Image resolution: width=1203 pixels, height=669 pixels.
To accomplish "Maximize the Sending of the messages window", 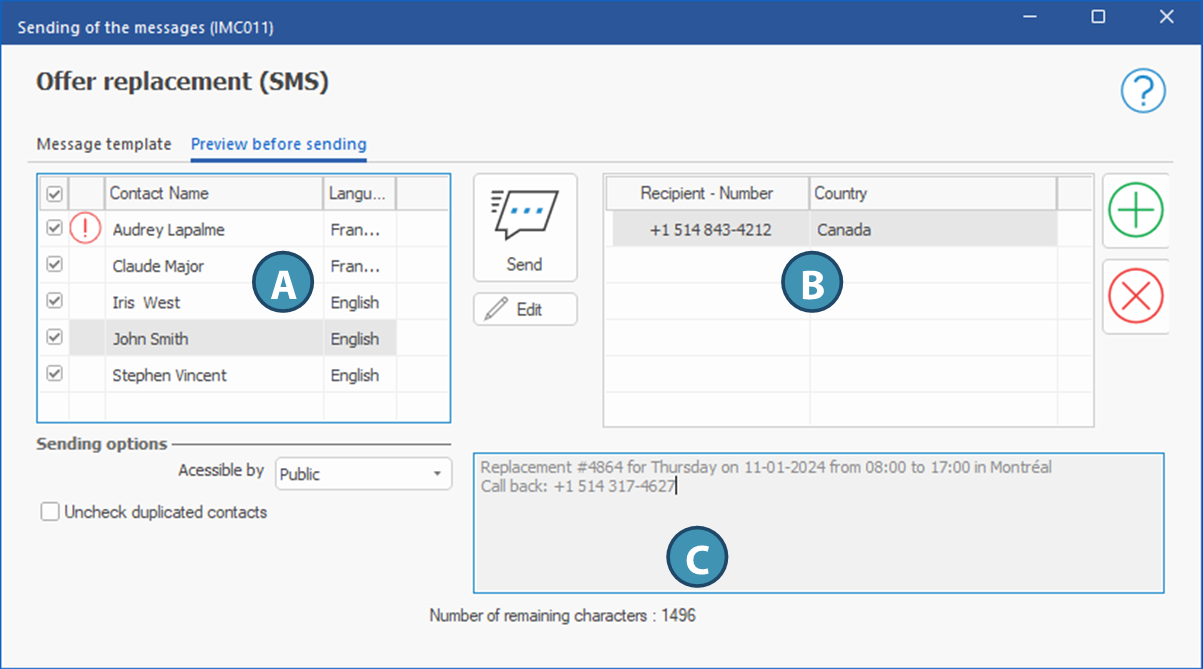I will 1098,17.
